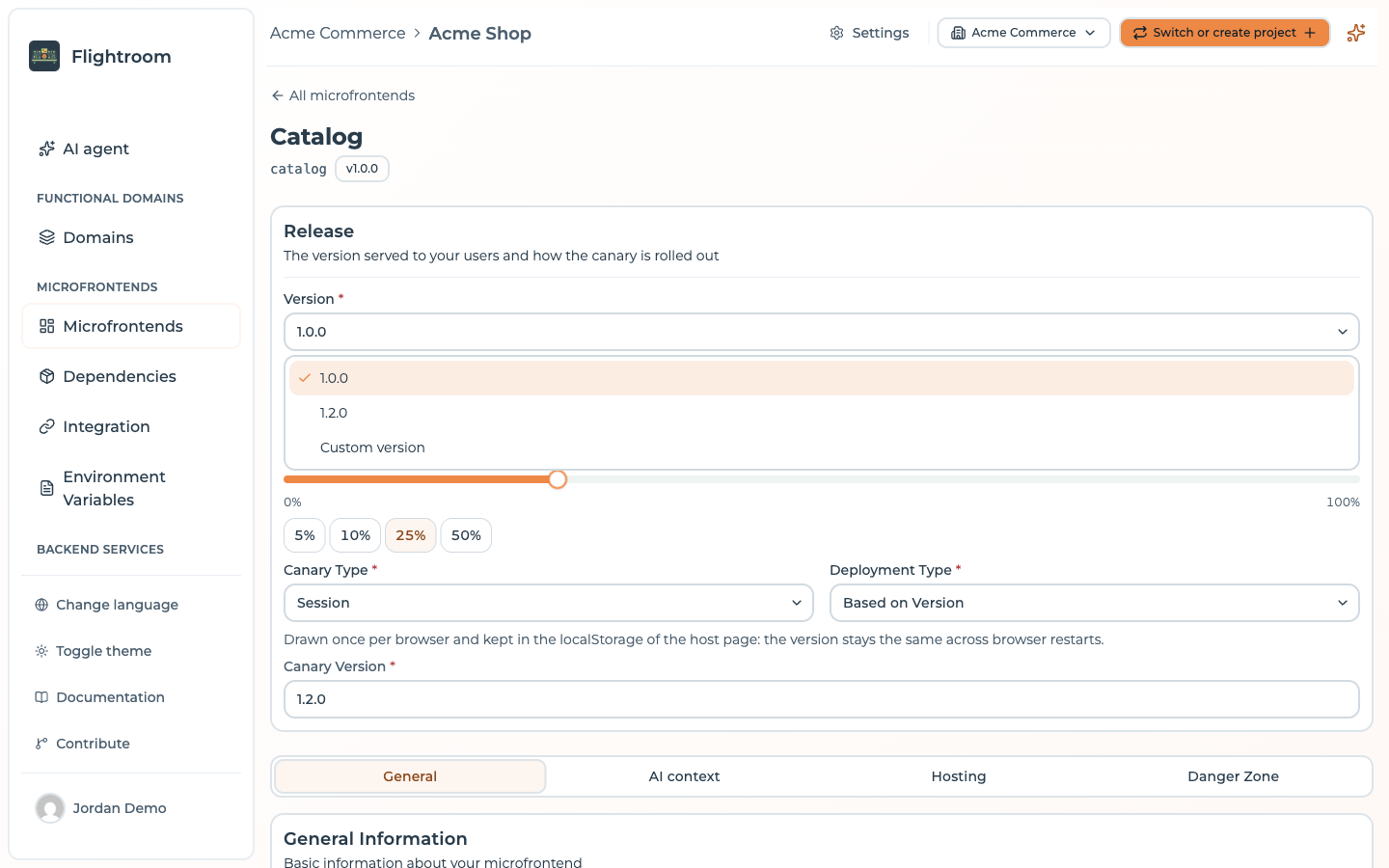The image size is (1389, 868).
Task: Open Documentation link
Action: coord(99,697)
